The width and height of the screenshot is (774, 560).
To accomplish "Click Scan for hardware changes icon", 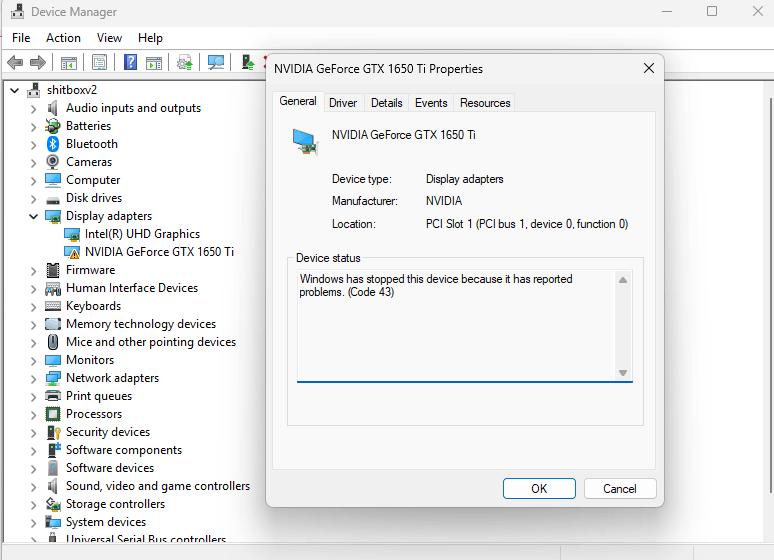I will pyautogui.click(x=216, y=62).
